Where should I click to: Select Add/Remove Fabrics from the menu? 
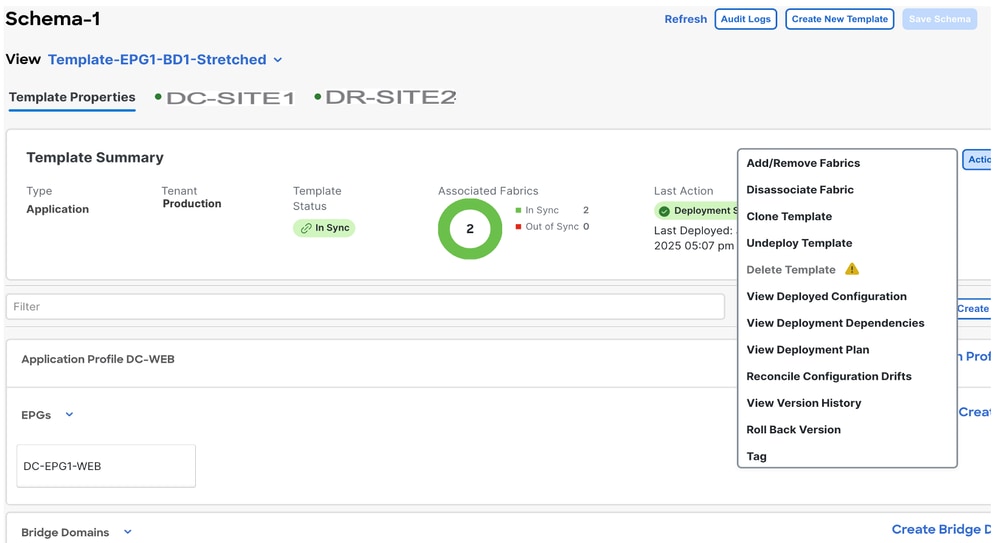click(x=803, y=163)
